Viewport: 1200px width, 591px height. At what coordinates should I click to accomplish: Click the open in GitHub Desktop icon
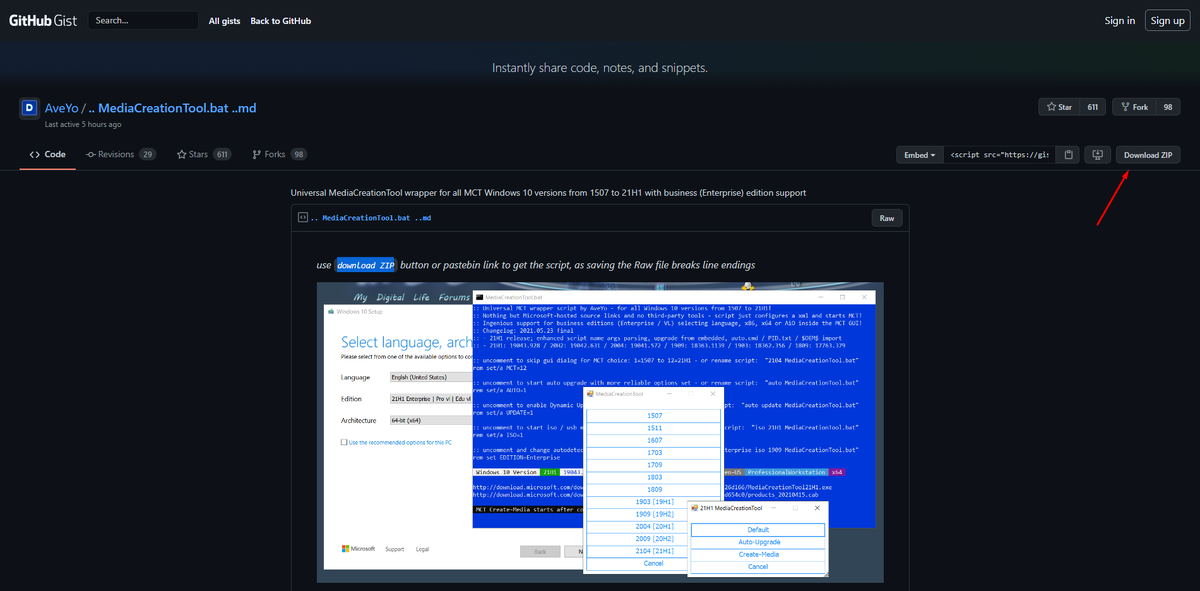(1097, 155)
